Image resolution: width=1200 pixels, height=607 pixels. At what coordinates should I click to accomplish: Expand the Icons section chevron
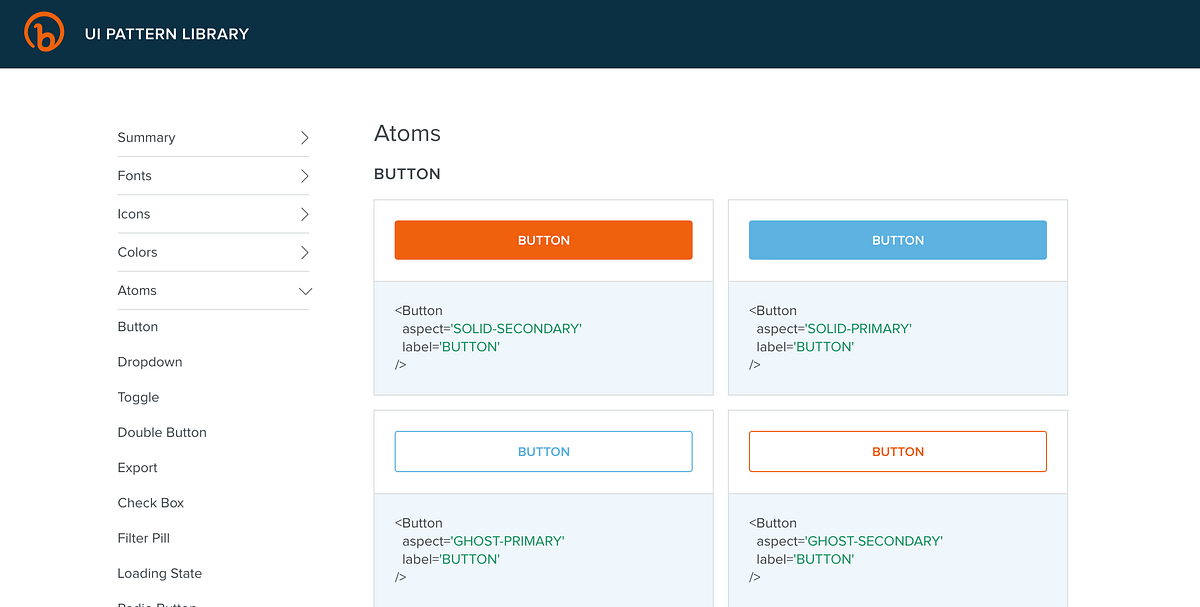point(305,214)
